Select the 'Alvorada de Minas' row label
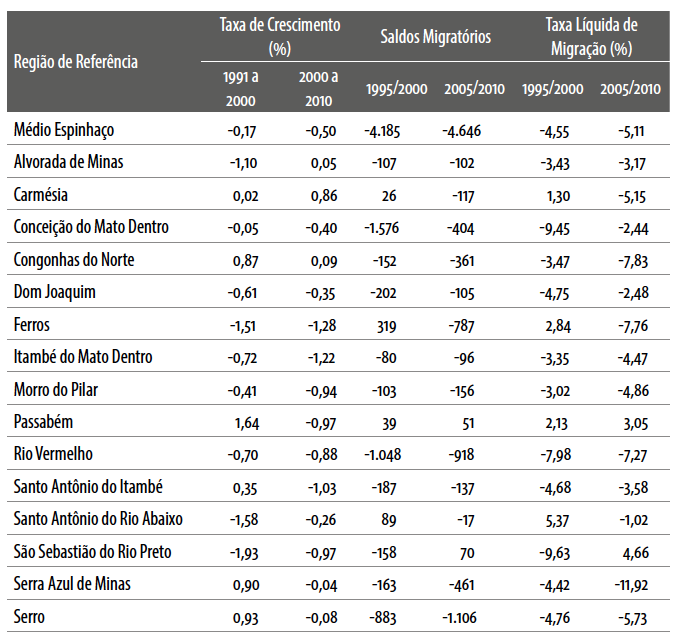 pyautogui.click(x=69, y=162)
